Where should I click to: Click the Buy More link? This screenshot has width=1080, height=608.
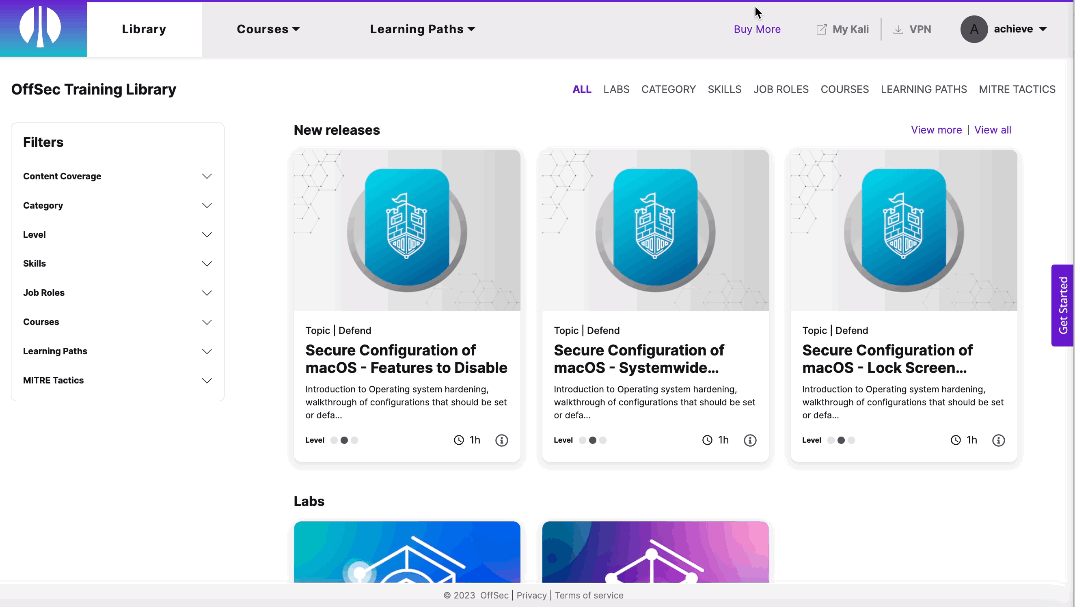click(757, 30)
